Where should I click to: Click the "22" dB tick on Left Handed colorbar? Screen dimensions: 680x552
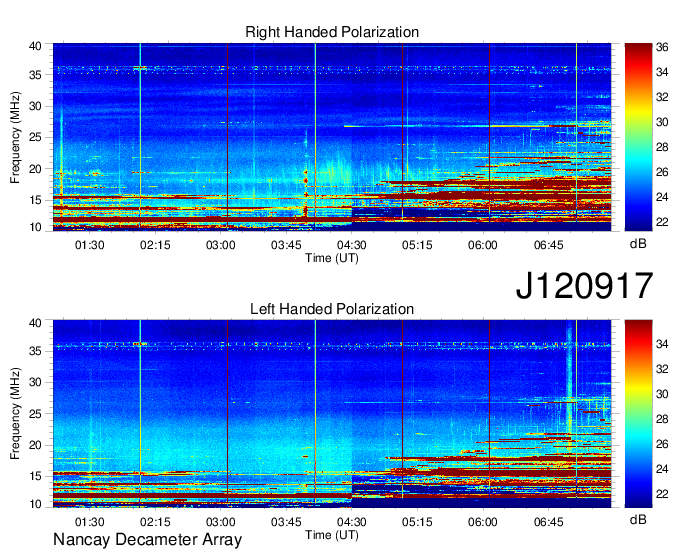point(662,494)
